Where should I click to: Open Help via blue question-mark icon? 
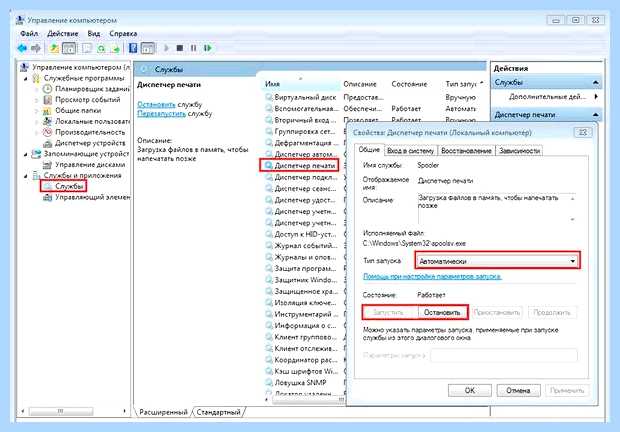click(x=133, y=48)
